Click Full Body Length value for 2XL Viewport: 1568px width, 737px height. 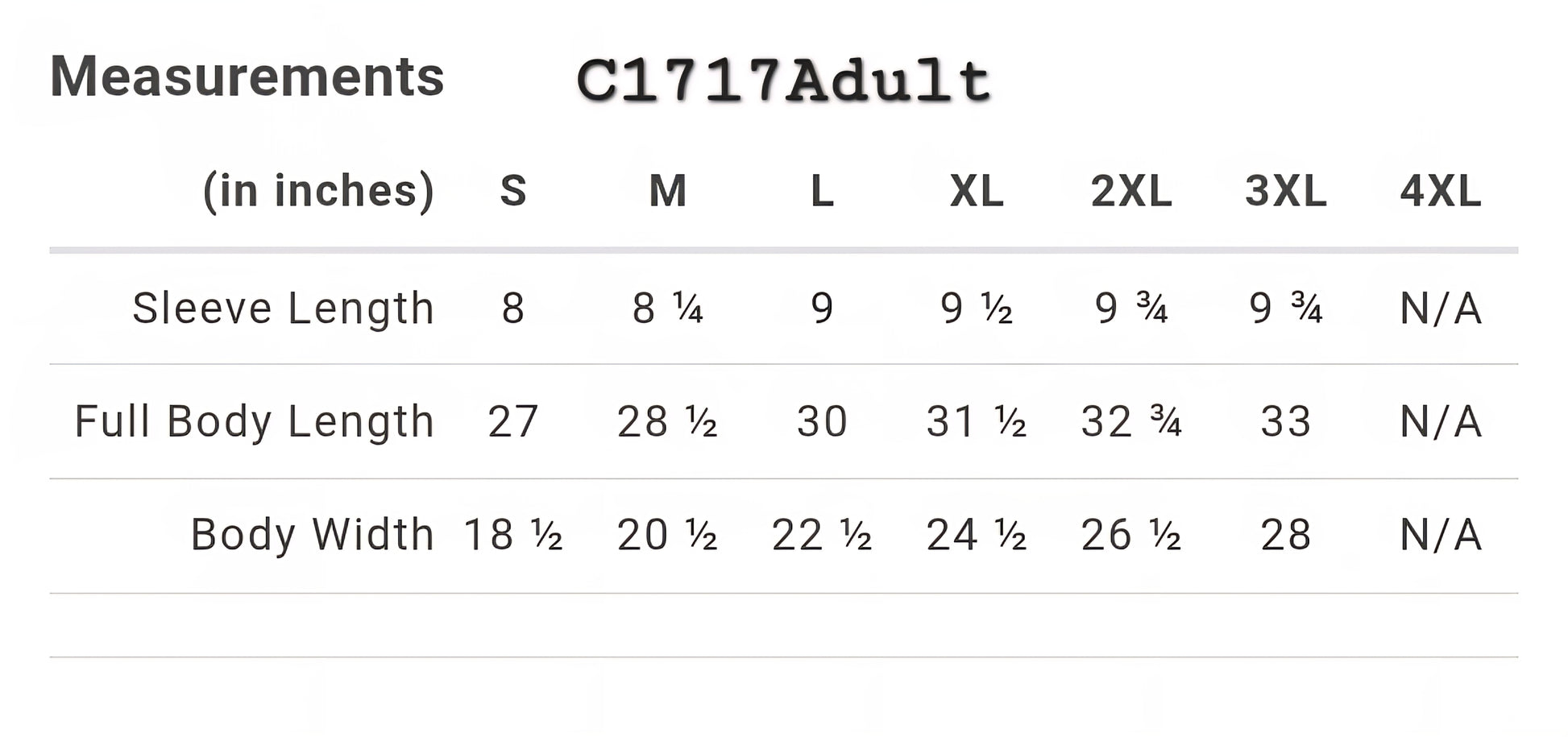coord(1131,421)
